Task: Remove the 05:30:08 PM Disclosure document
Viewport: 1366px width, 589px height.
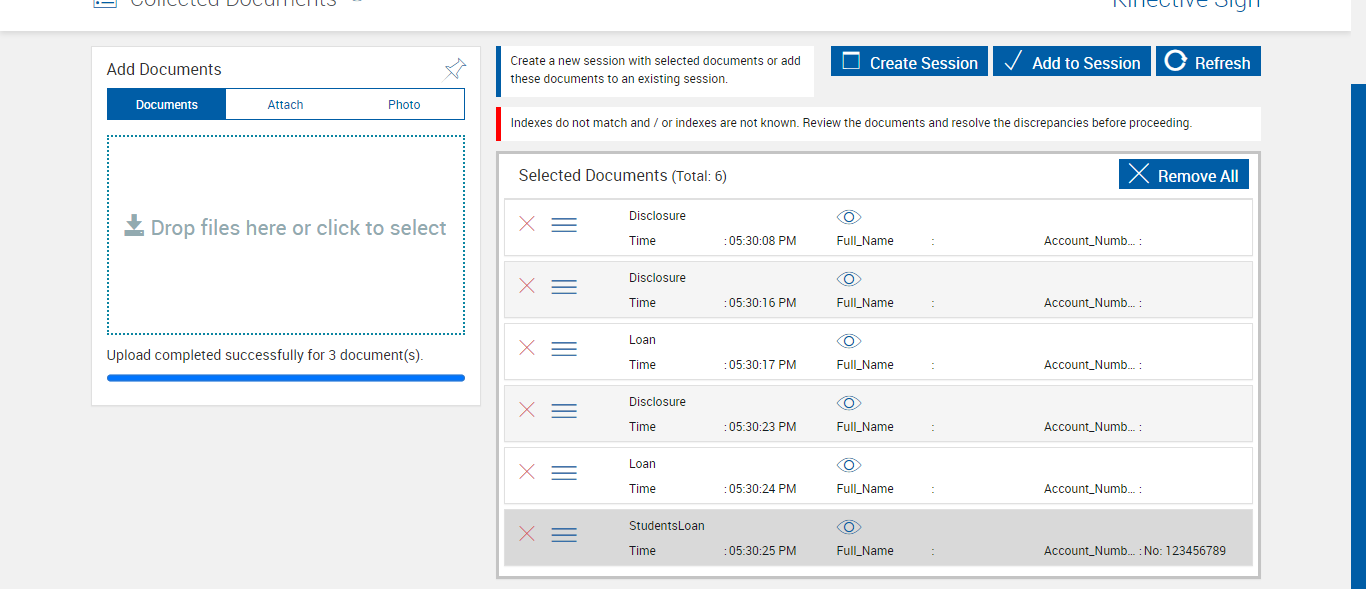Action: pyautogui.click(x=527, y=224)
